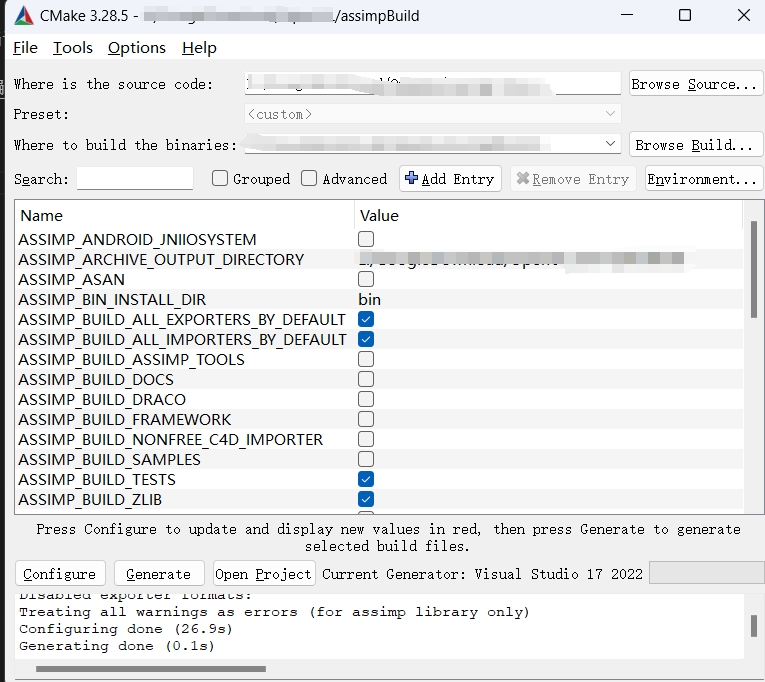Click the plus icon on Add Entry

point(410,179)
